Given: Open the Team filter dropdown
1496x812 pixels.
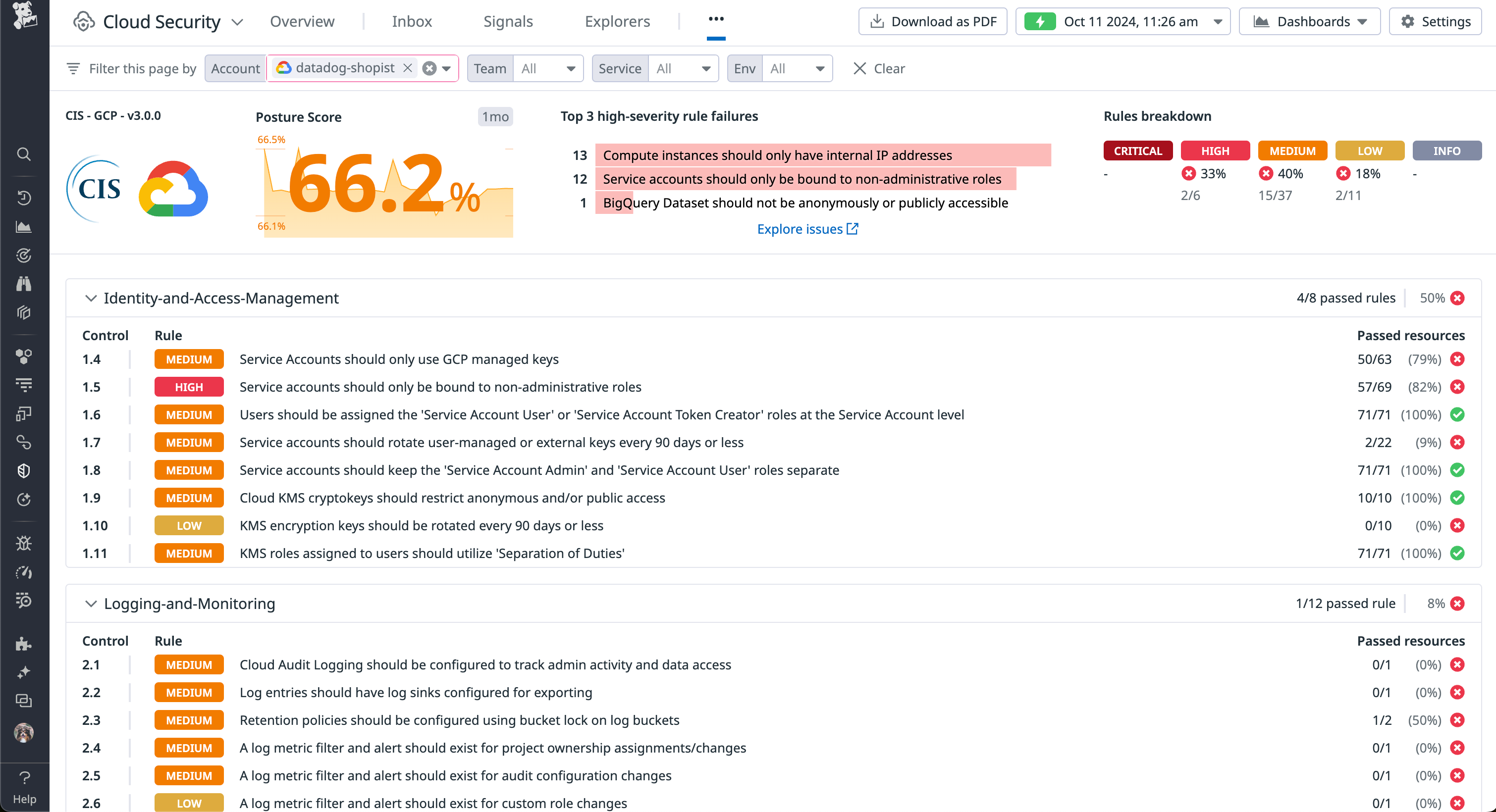Looking at the screenshot, I should pos(548,68).
